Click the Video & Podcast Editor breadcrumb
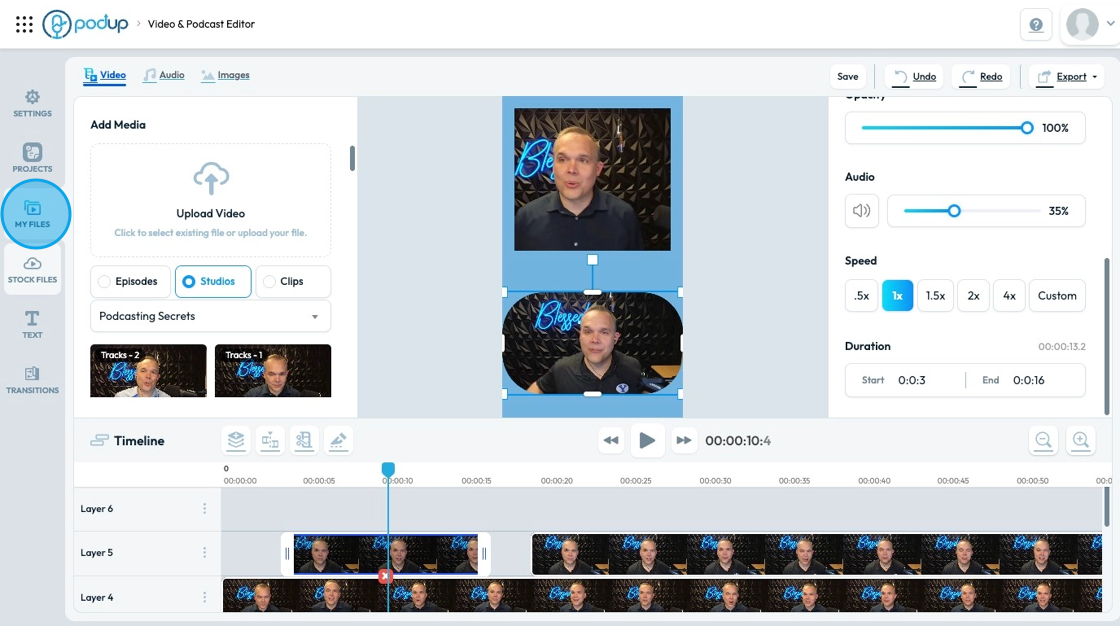Image resolution: width=1120 pixels, height=626 pixels. [x=201, y=24]
